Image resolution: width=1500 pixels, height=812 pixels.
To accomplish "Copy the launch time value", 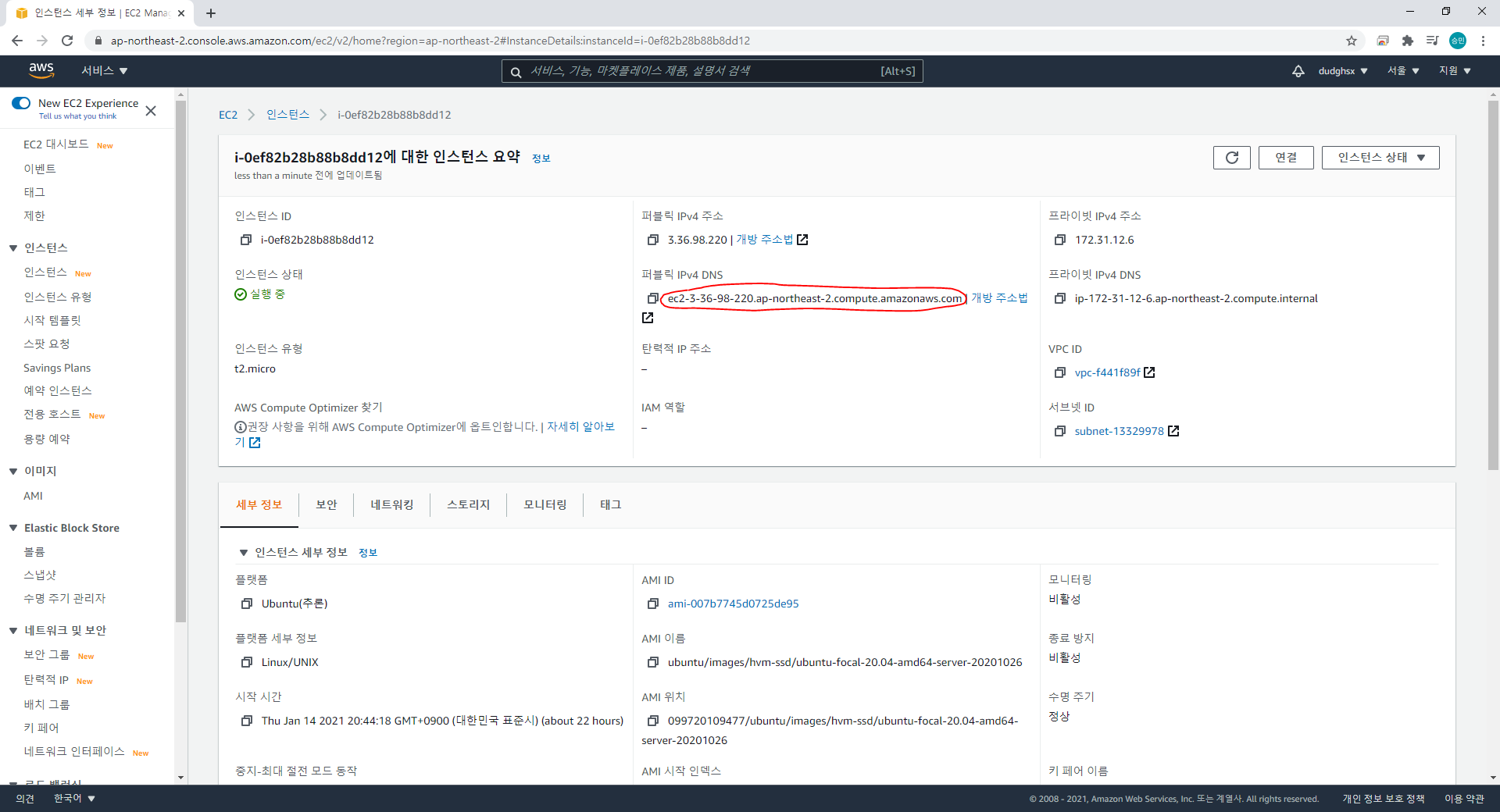I will pos(247,721).
